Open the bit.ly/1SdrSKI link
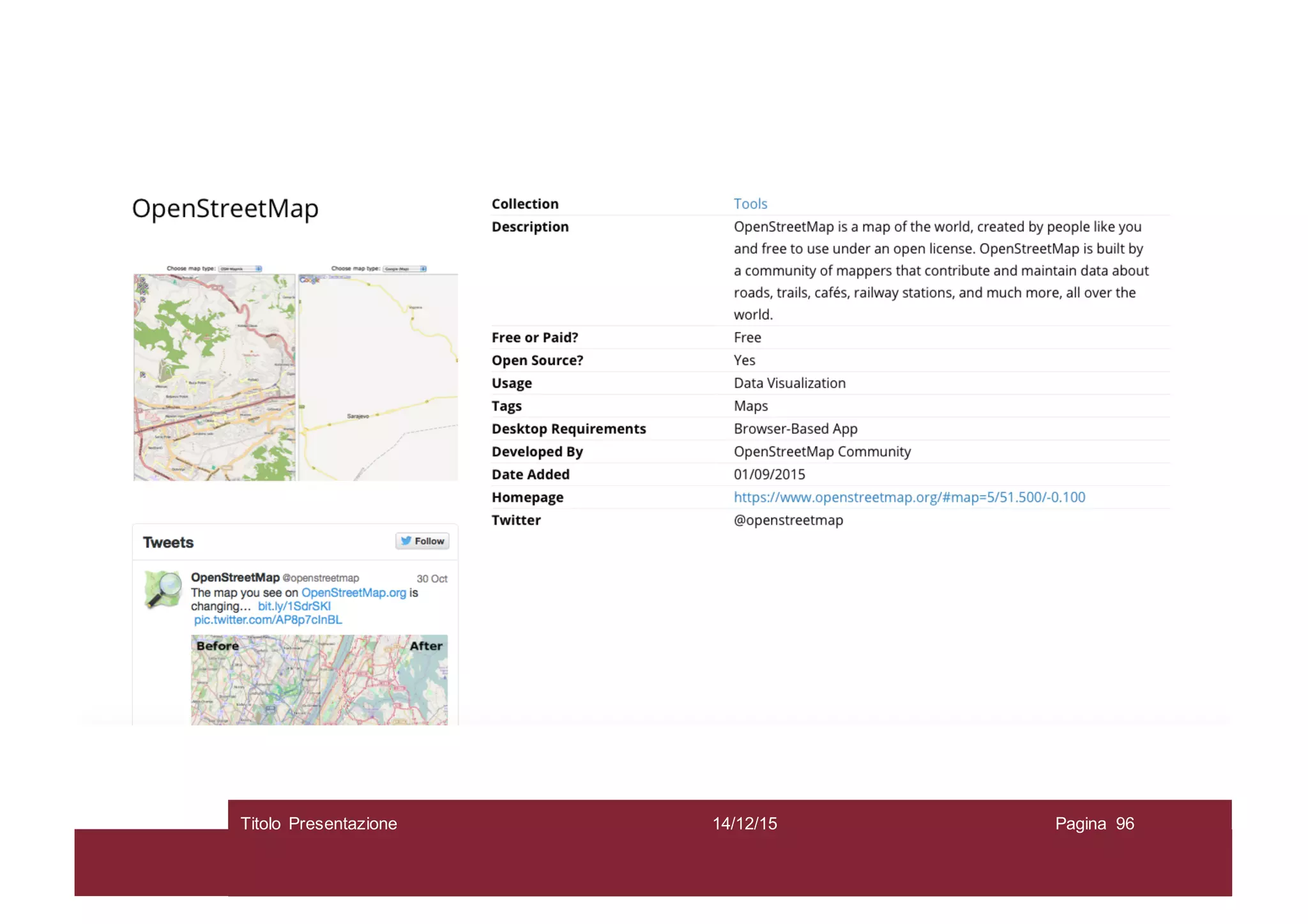 294,606
